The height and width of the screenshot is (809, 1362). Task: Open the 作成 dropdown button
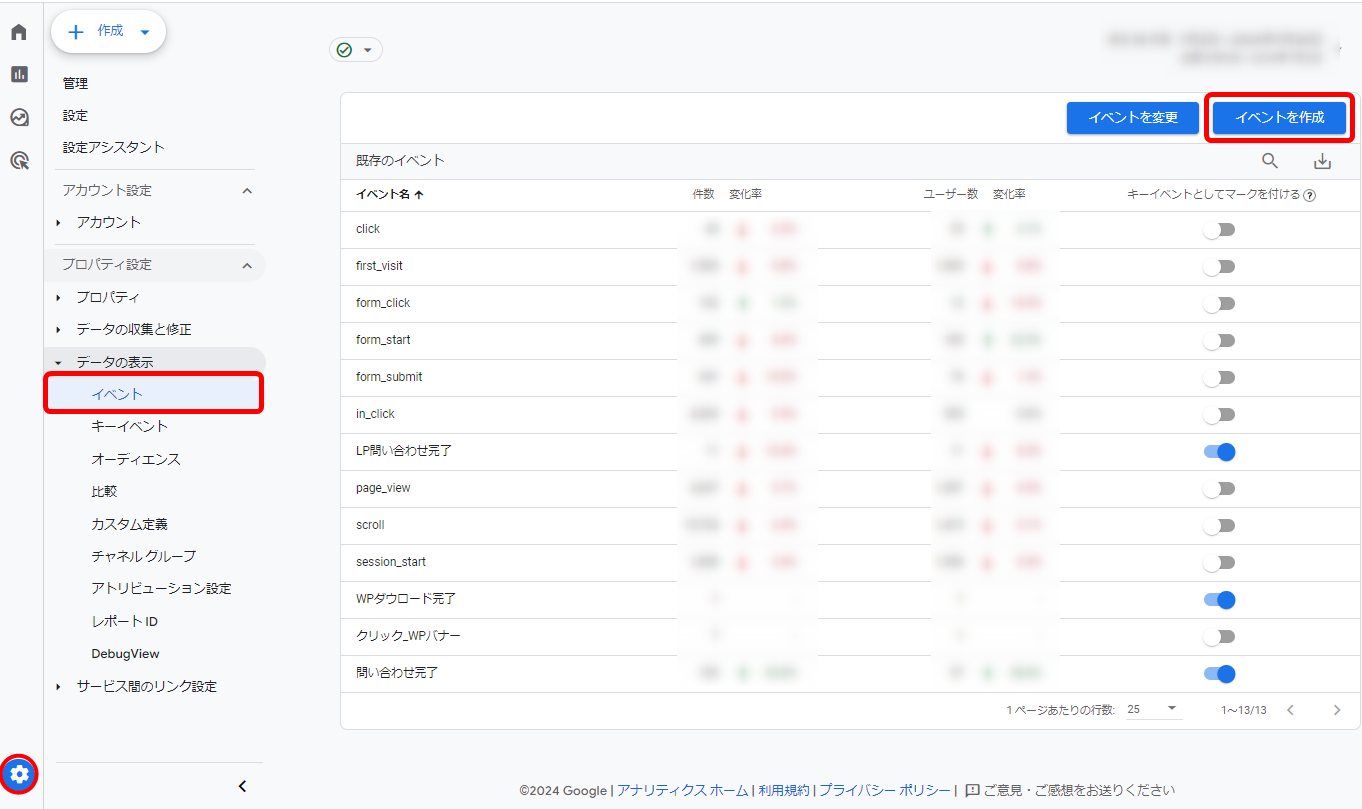[x=108, y=32]
